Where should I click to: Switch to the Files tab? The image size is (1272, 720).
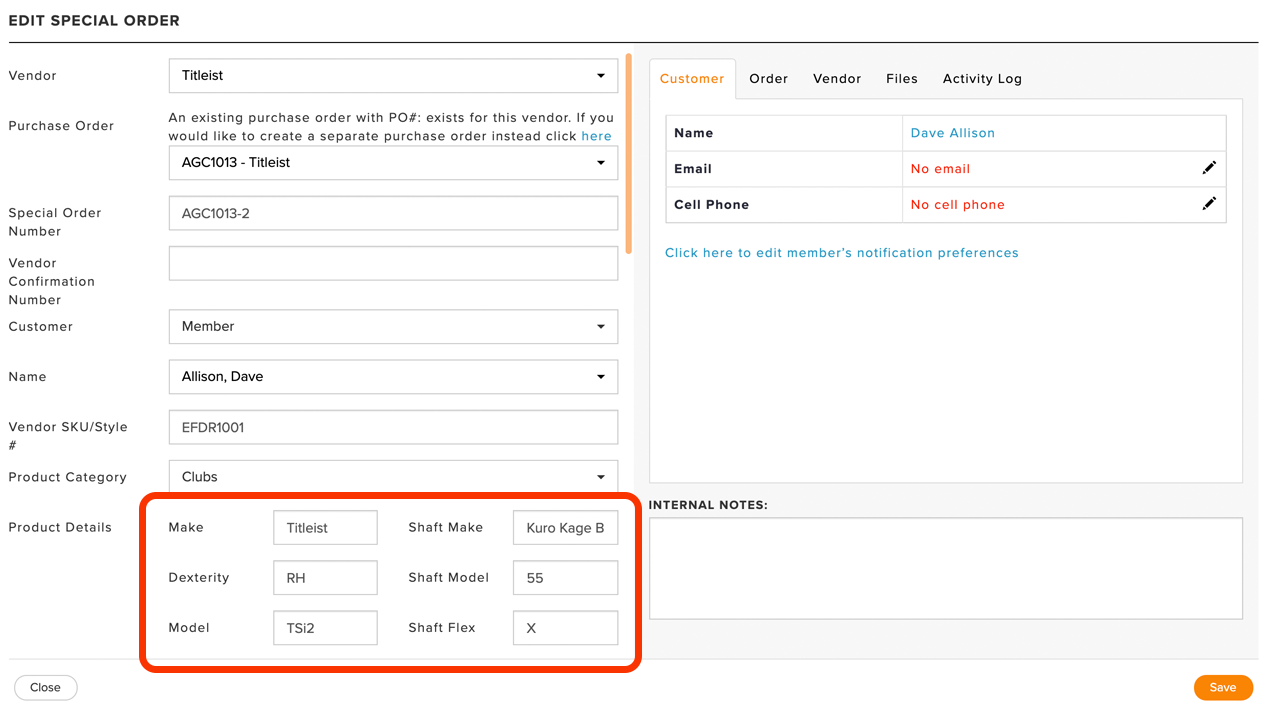point(902,79)
